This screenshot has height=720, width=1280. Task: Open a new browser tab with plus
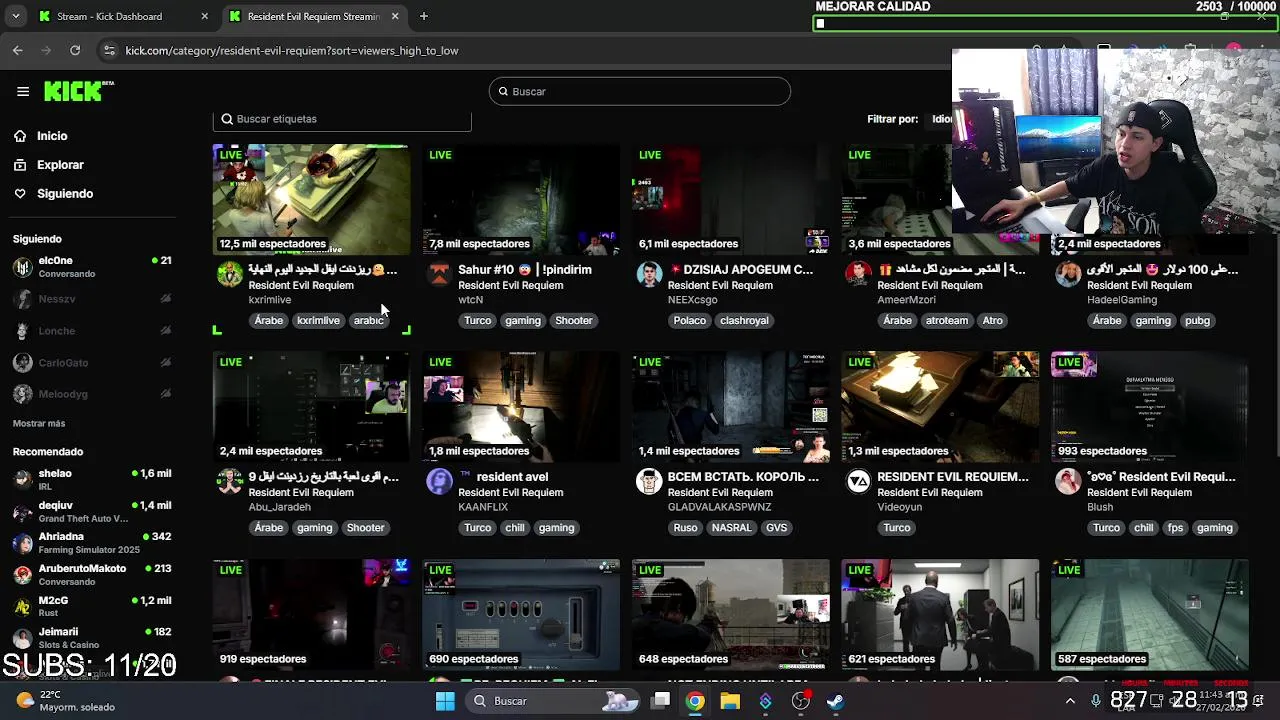[424, 16]
